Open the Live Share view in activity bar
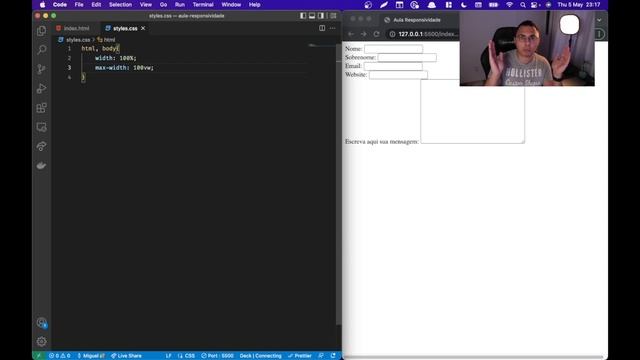This screenshot has width=640, height=360. click(41, 146)
